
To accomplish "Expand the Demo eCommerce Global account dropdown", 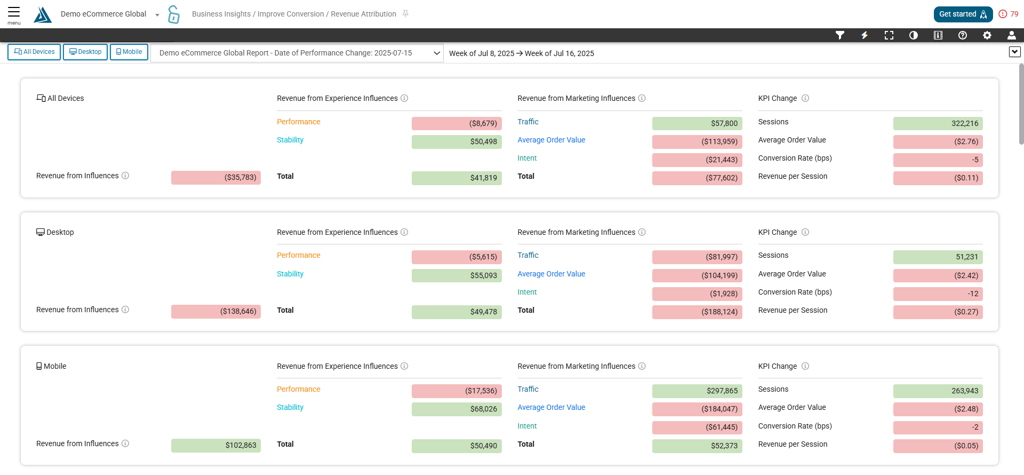I will pyautogui.click(x=157, y=14).
